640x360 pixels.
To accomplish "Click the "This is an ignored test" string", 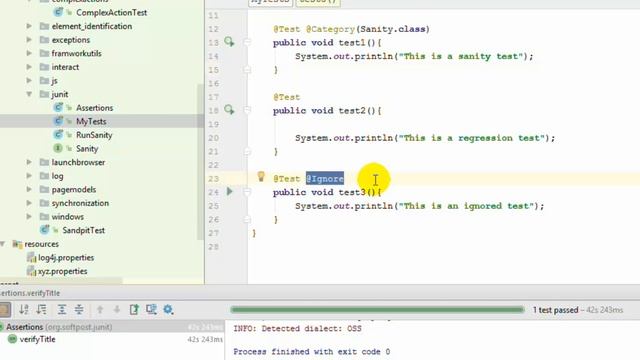I will tap(467, 206).
